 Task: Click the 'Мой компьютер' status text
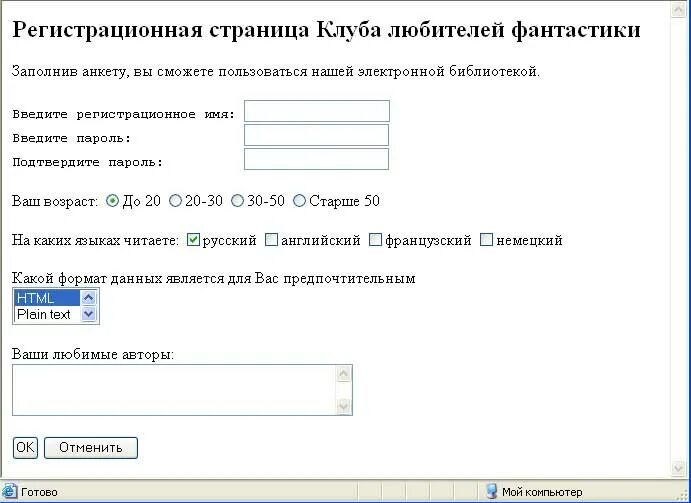542,492
